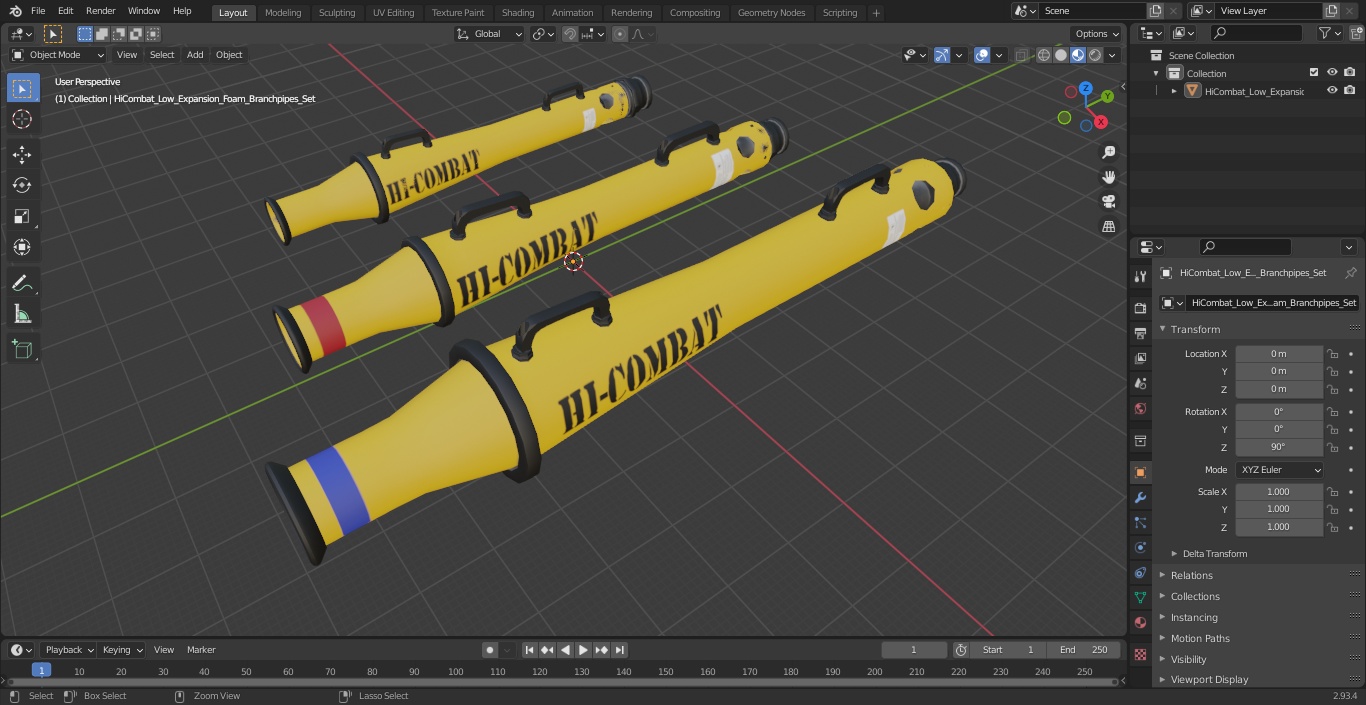The image size is (1366, 705).
Task: Select the Annotate tool
Action: pos(22,284)
